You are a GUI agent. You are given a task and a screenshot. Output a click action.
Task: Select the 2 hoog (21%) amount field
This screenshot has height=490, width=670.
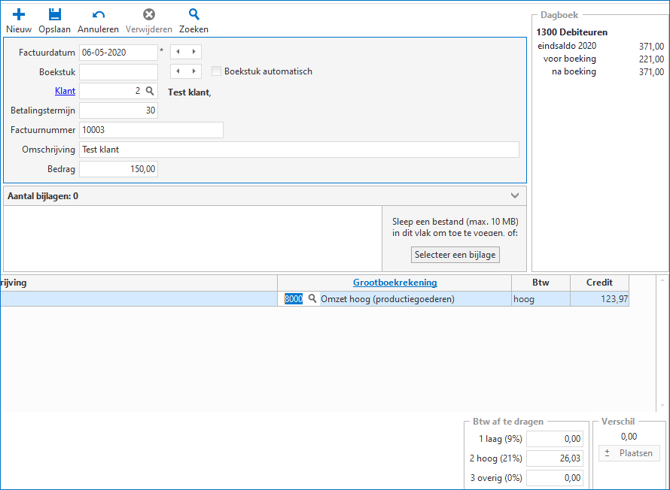click(554, 458)
